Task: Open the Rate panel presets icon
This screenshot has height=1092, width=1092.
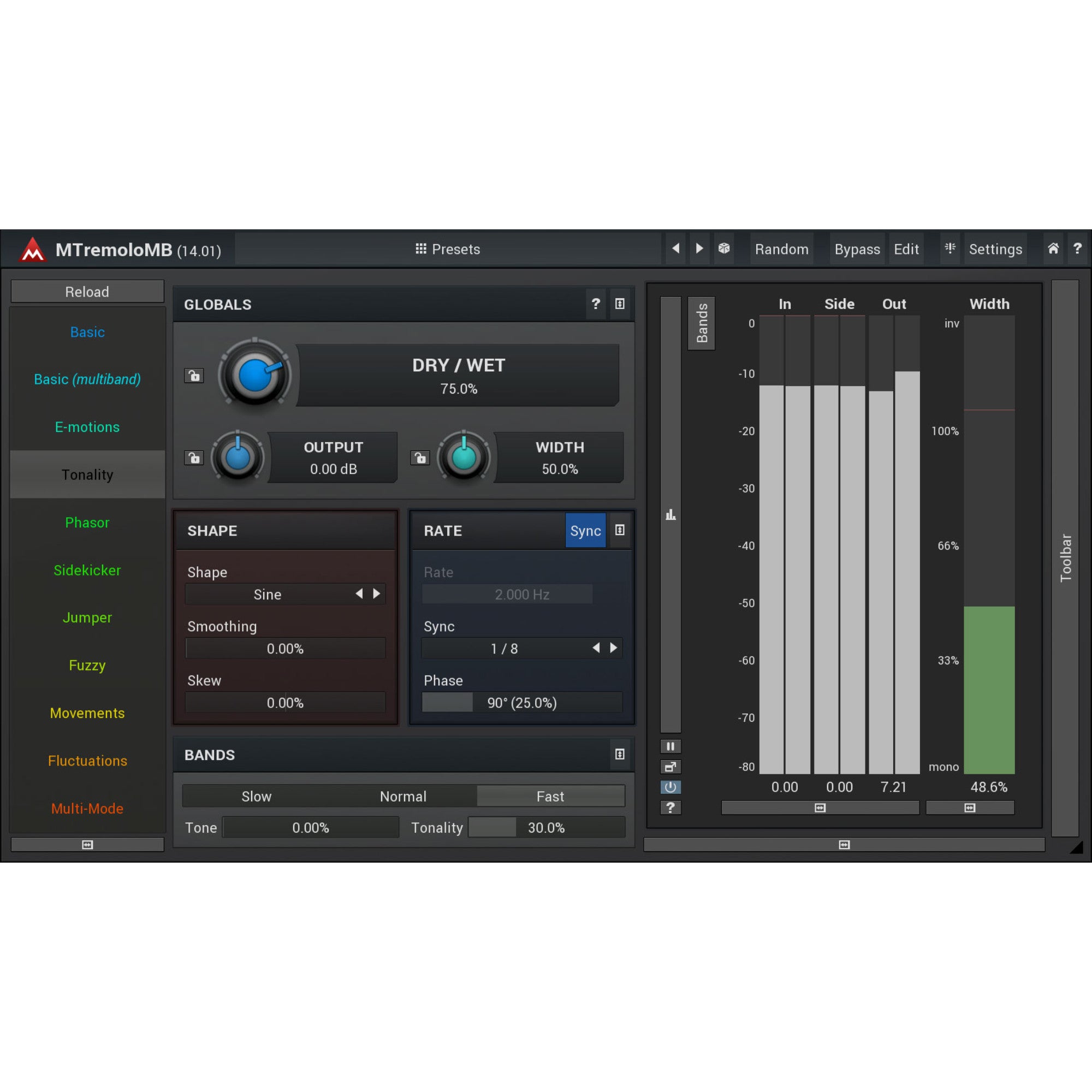Action: (x=620, y=530)
